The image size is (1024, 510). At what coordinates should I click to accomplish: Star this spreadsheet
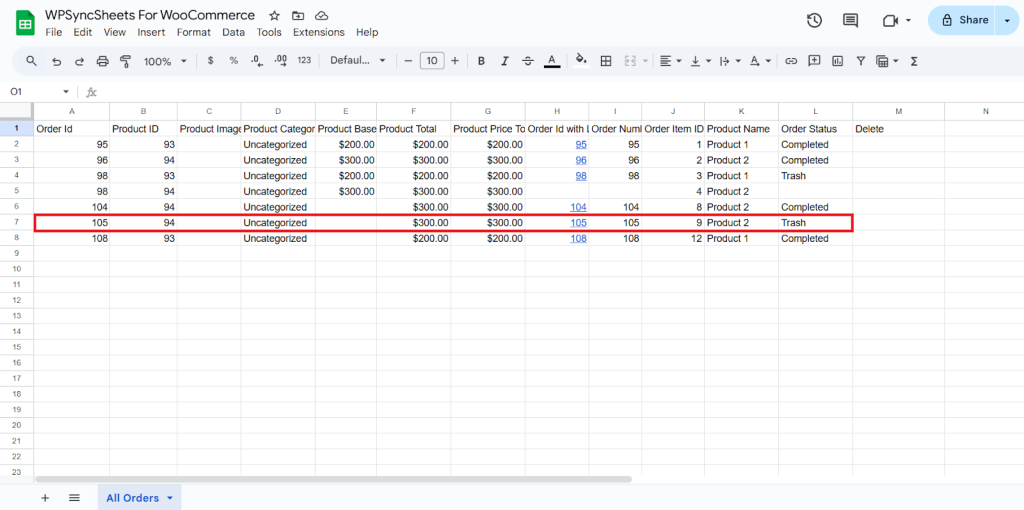tap(274, 16)
